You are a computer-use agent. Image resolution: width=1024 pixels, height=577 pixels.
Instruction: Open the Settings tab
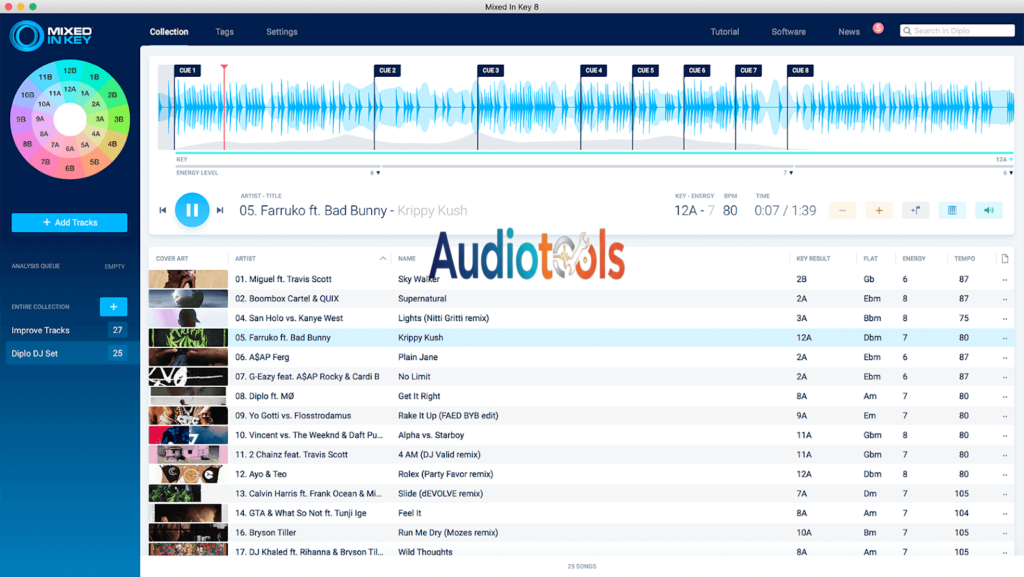[x=281, y=32]
